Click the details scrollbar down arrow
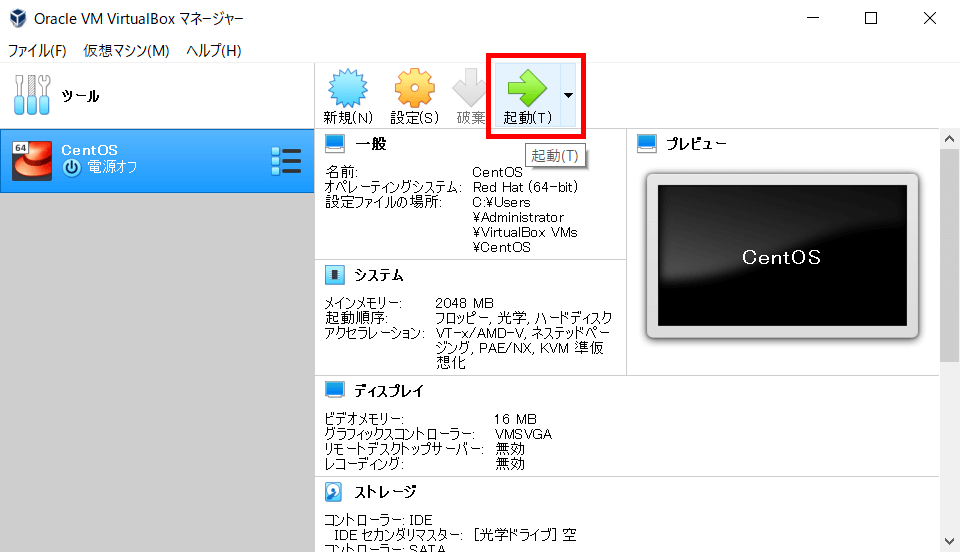This screenshot has width=960, height=552. [950, 541]
